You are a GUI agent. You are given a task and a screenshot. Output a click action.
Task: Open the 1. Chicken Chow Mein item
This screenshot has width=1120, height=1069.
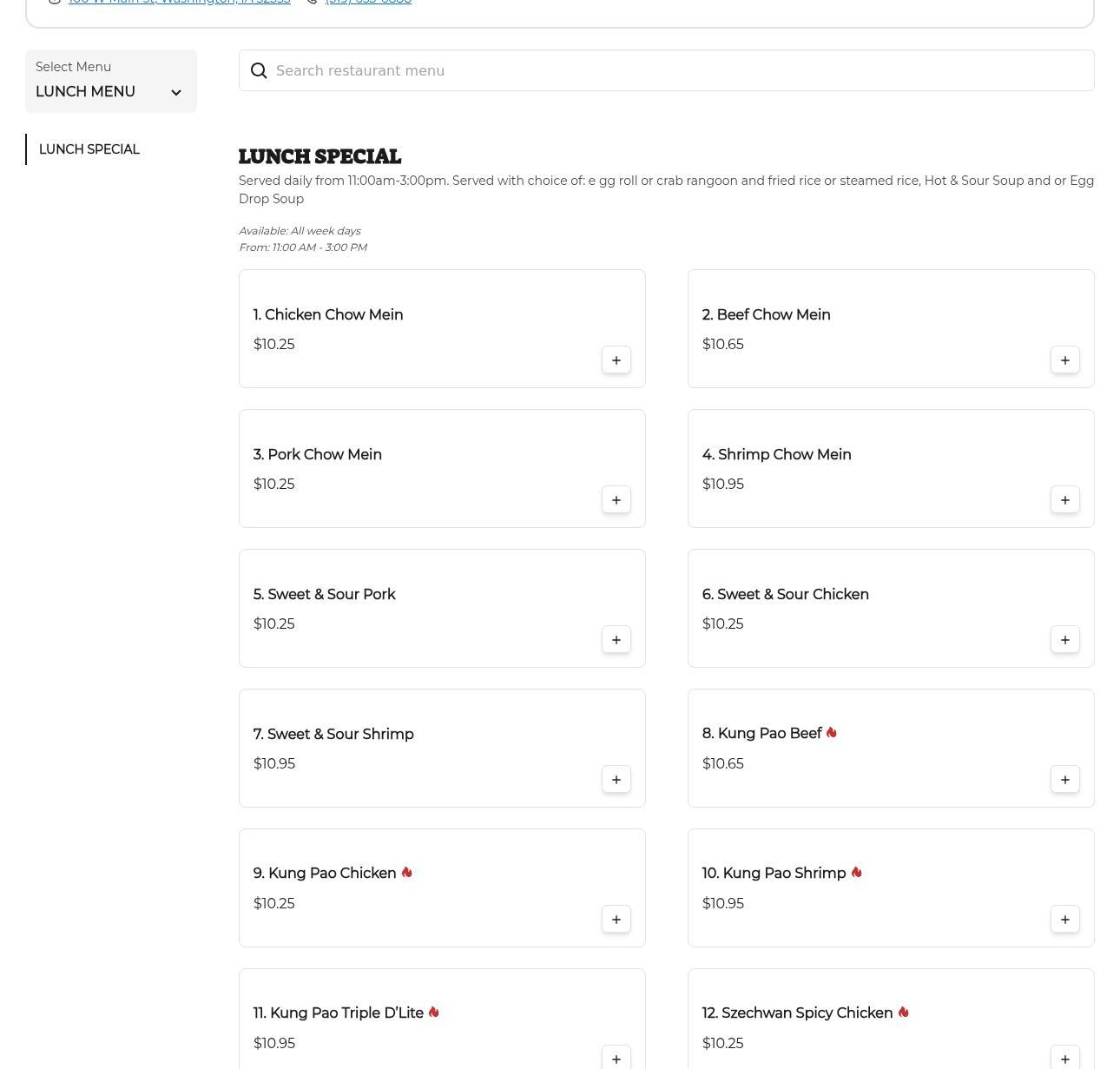(x=442, y=329)
